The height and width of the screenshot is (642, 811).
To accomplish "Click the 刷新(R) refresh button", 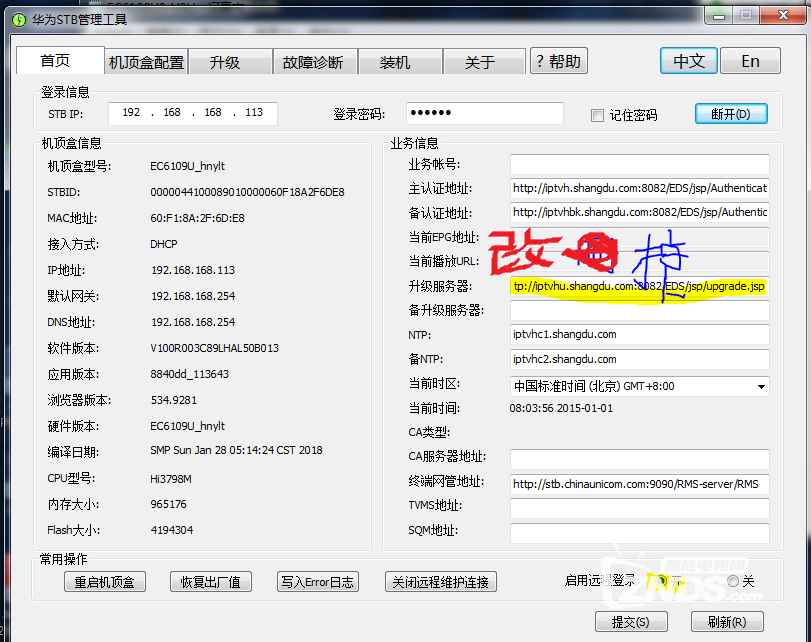I will click(x=727, y=622).
